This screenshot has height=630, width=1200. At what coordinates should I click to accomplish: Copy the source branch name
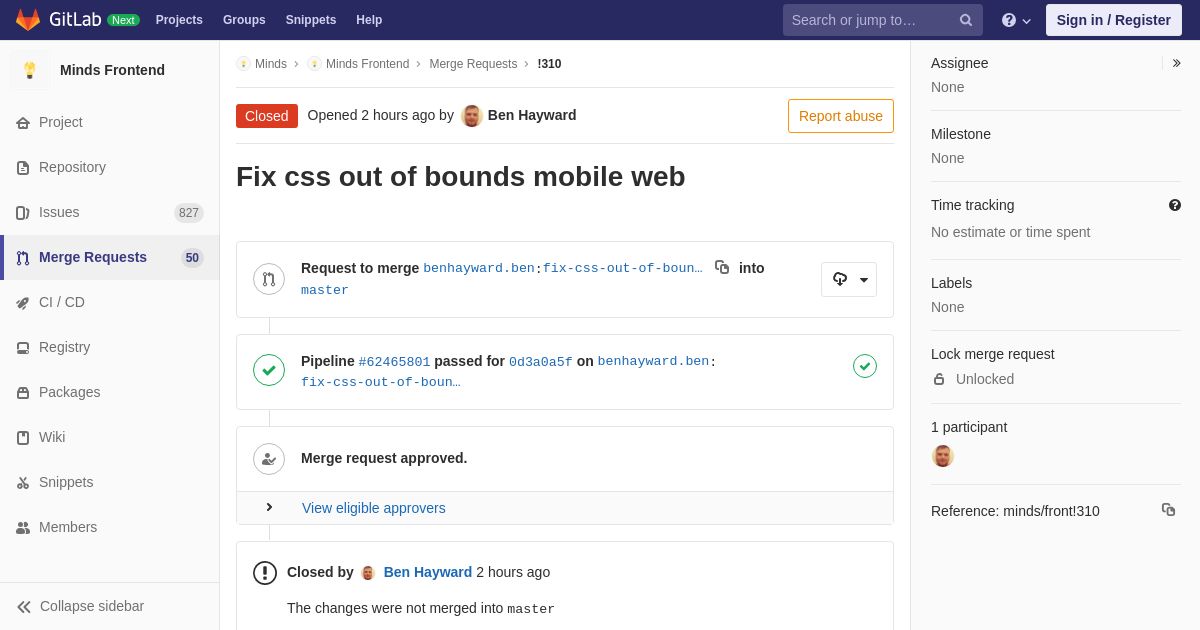[722, 267]
